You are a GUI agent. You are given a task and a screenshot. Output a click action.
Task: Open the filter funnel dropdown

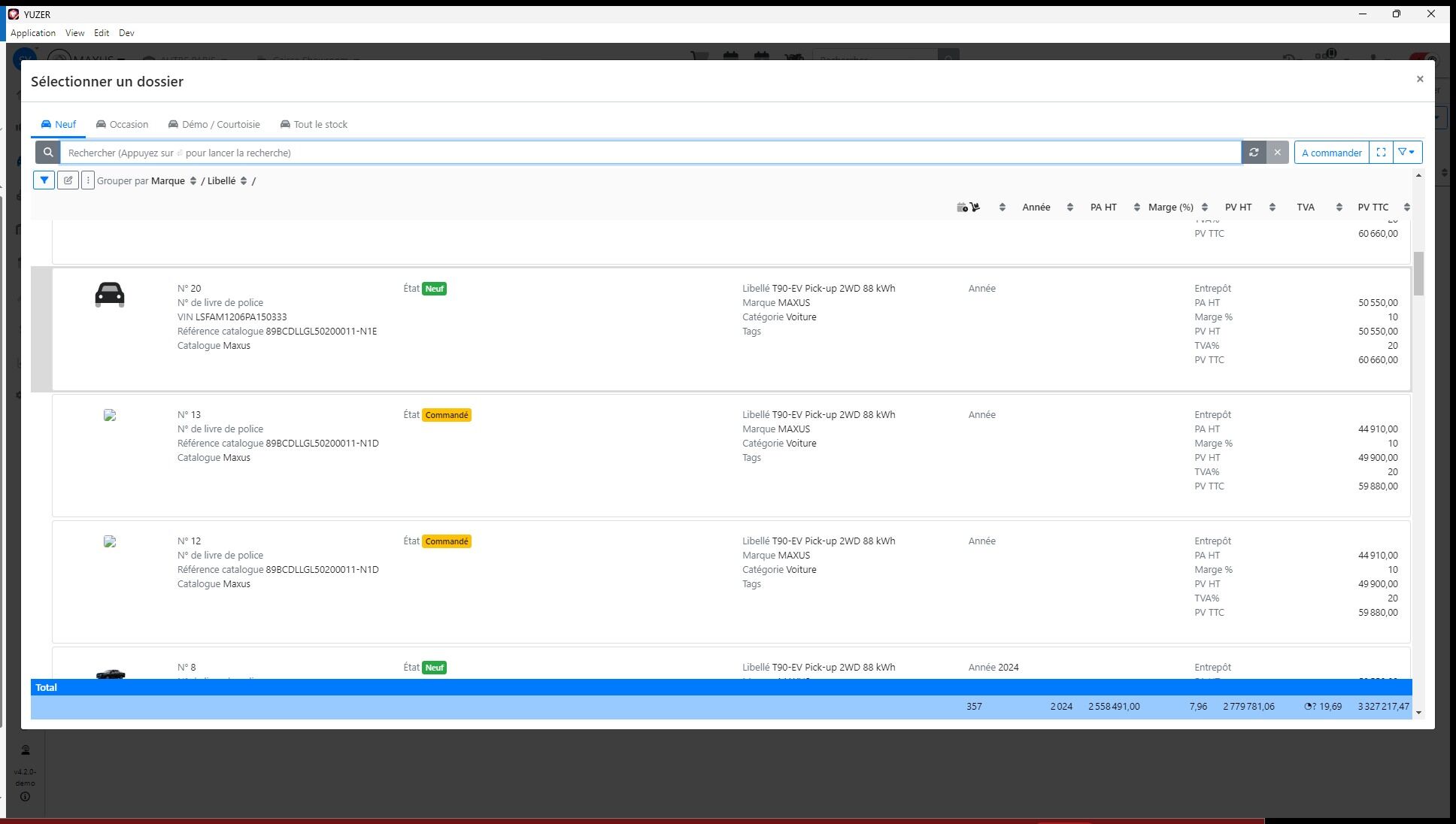coord(1406,153)
